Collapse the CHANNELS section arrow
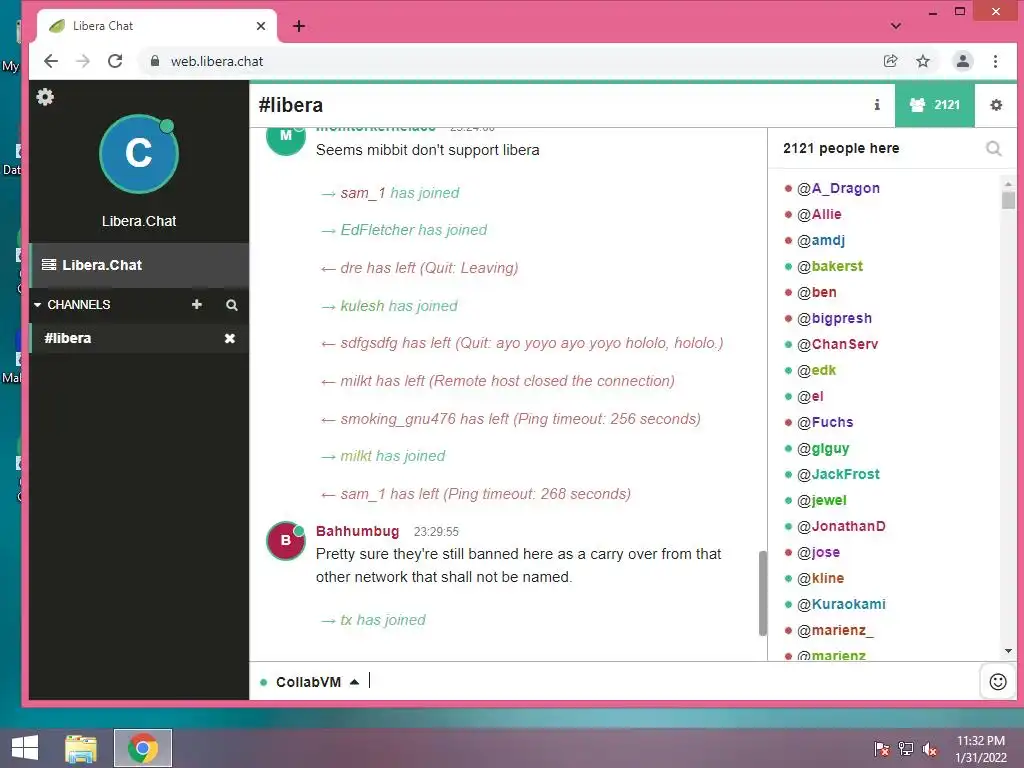This screenshot has width=1024, height=768. (38, 305)
